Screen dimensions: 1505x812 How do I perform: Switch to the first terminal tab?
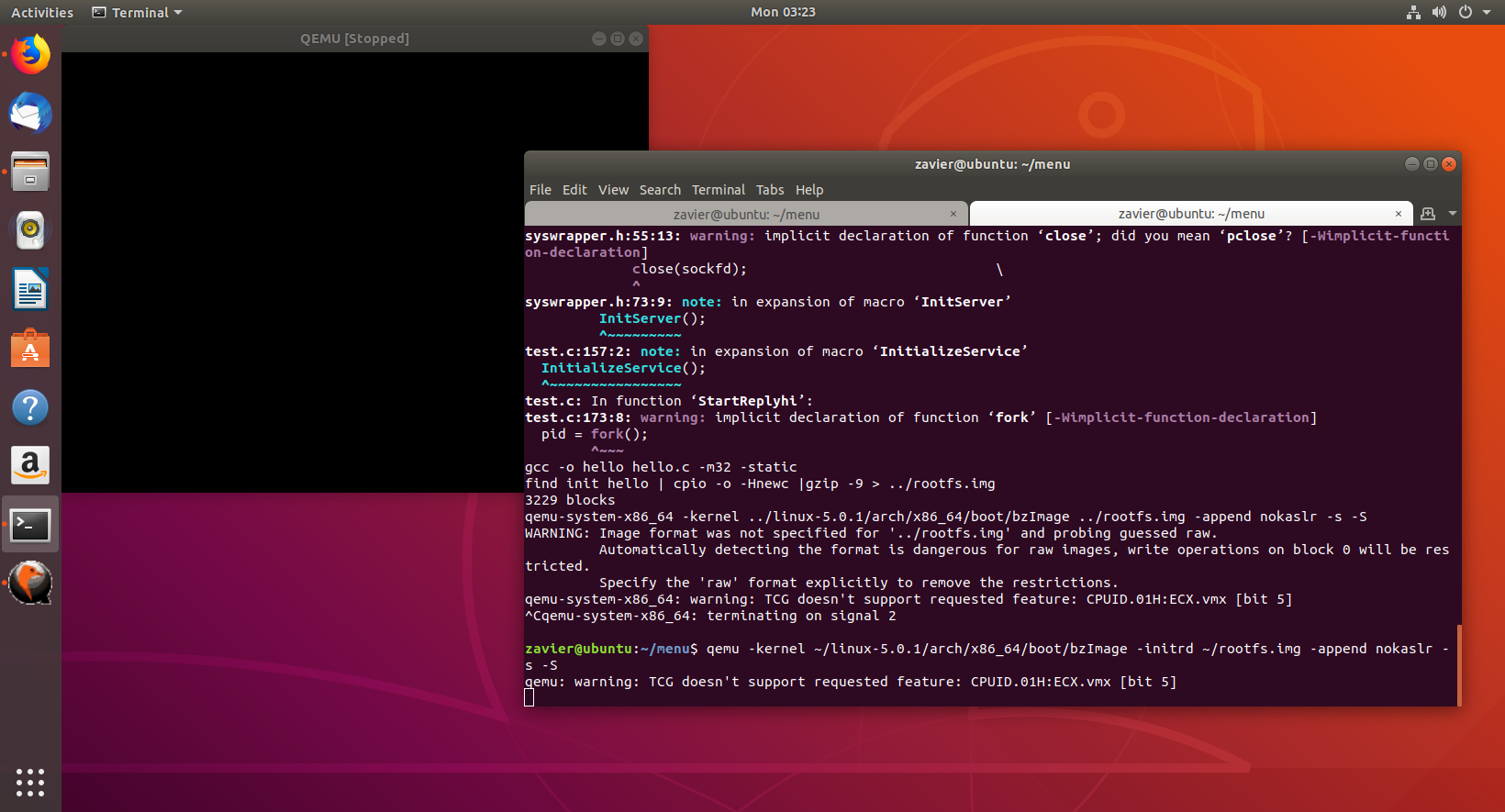point(745,215)
